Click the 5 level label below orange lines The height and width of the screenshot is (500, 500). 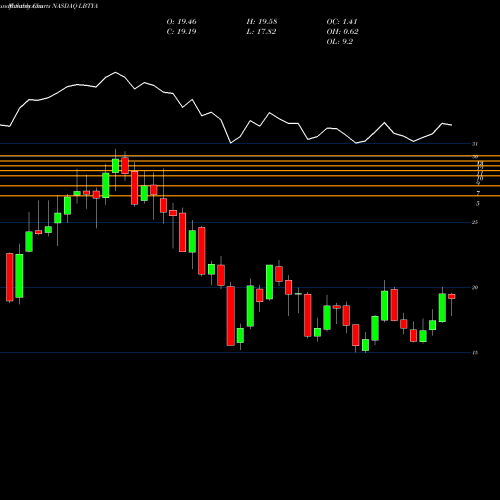(478, 203)
